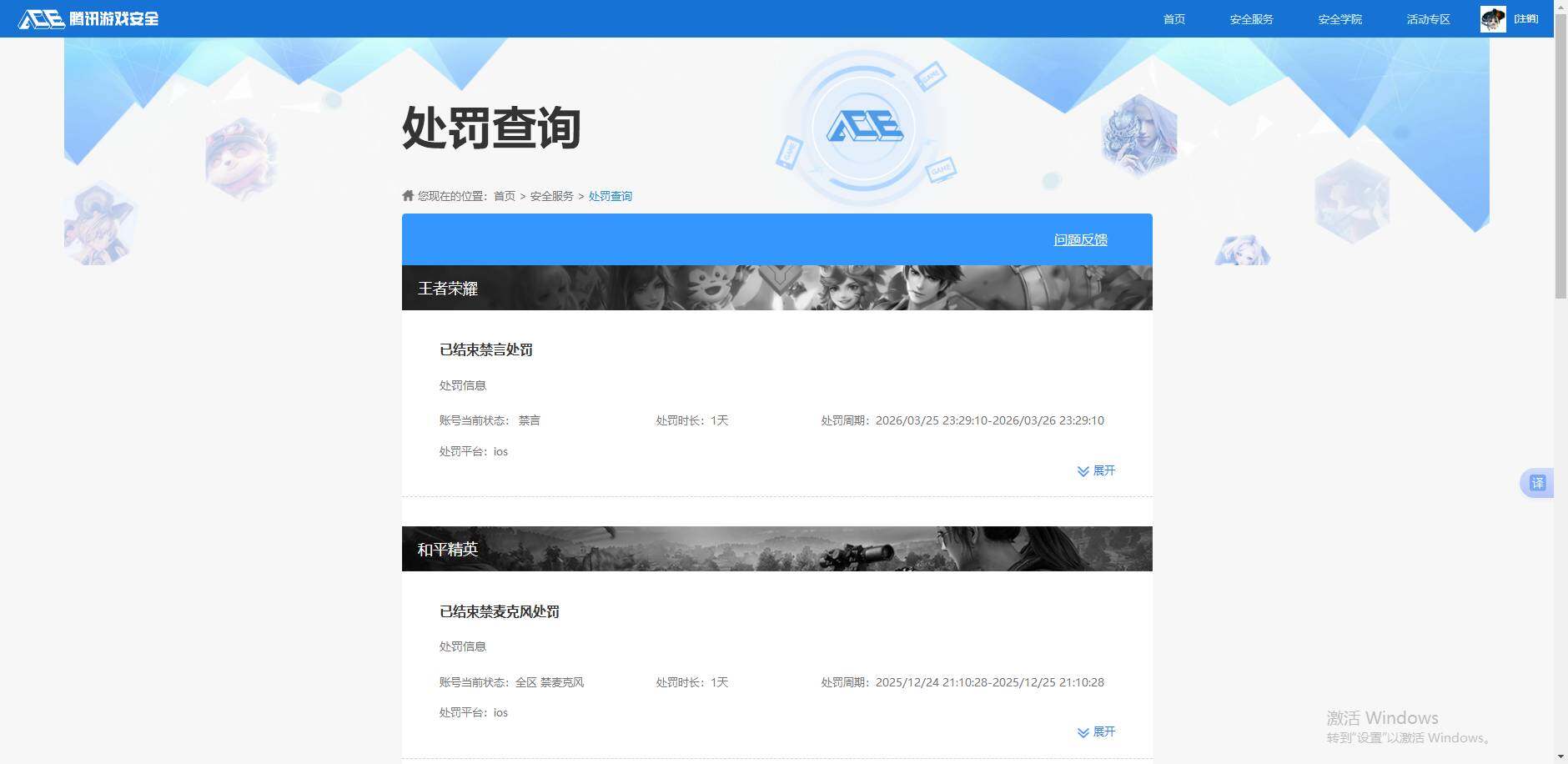
Task: Click the user avatar in the header
Action: (x=1493, y=19)
